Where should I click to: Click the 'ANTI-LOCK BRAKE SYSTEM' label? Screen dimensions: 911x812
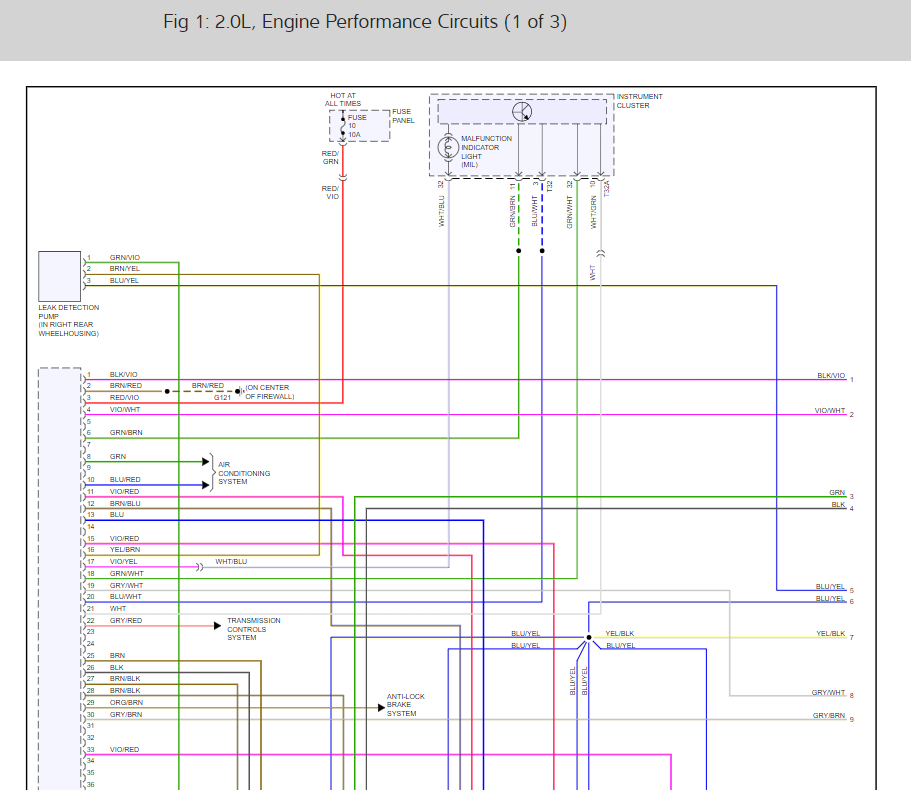point(406,705)
